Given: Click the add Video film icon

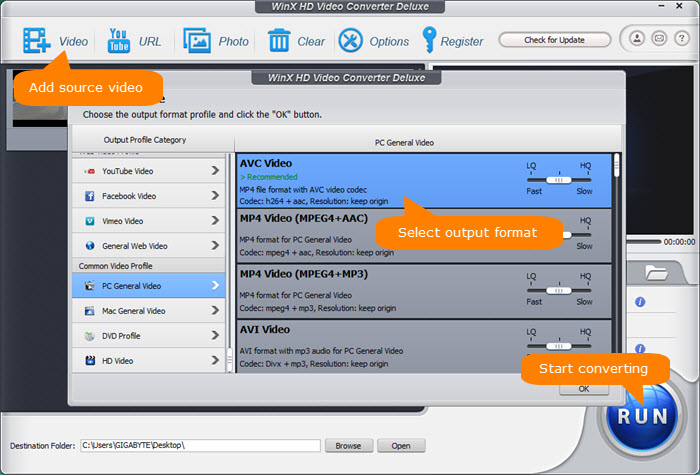Looking at the screenshot, I should 37,41.
